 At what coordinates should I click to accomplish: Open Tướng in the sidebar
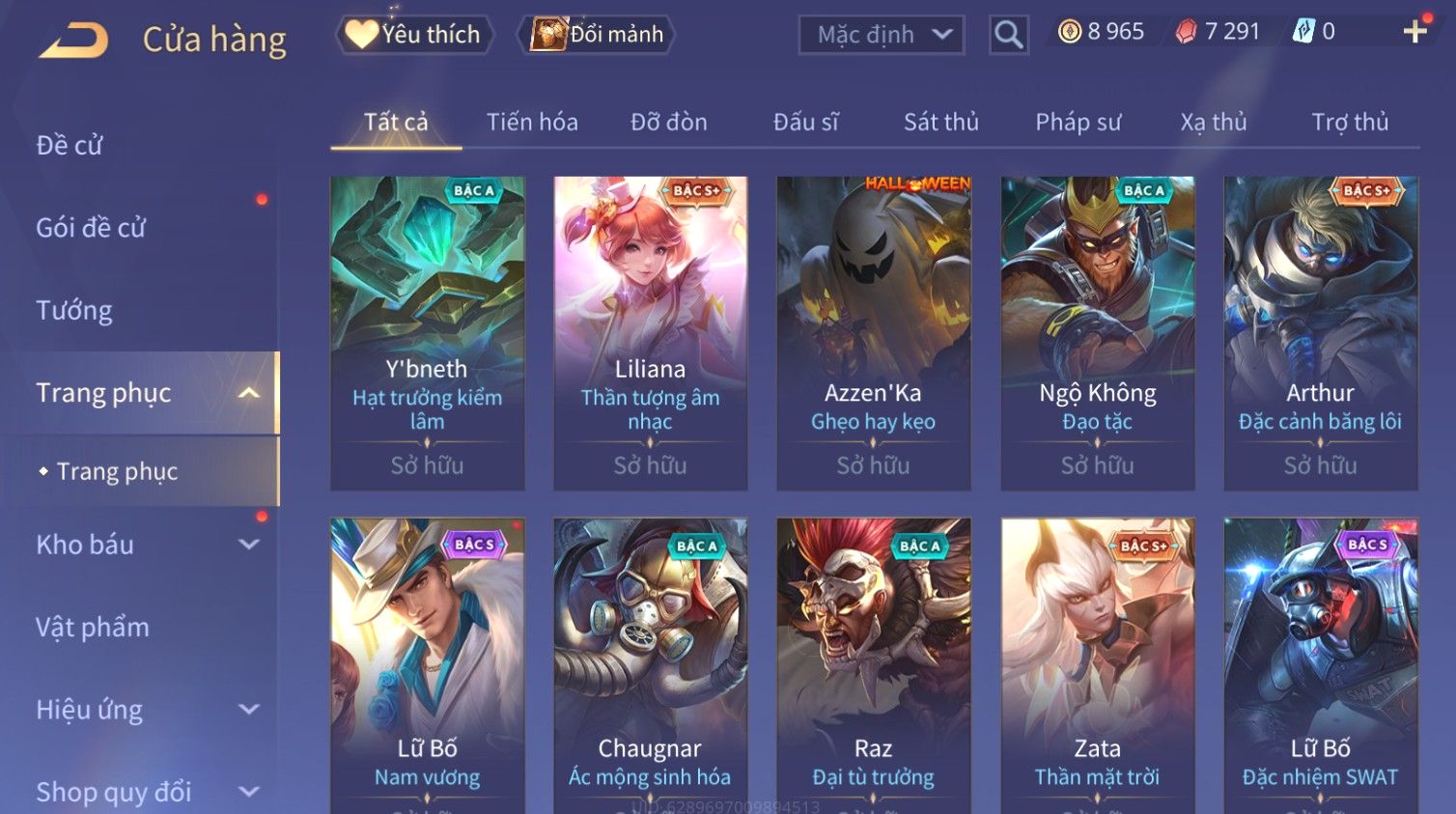pos(74,311)
